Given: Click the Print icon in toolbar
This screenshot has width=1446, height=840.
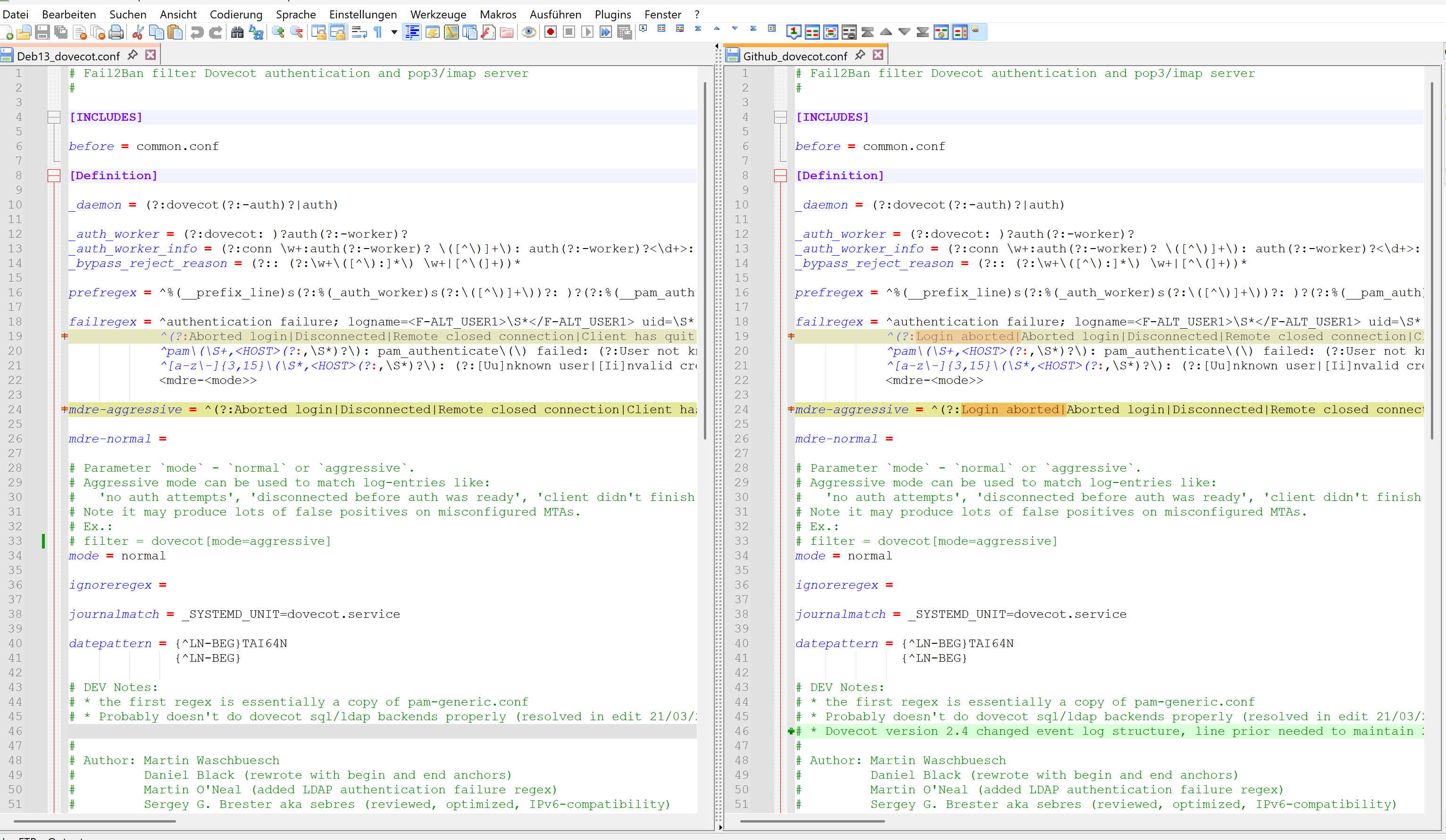Looking at the screenshot, I should (116, 32).
